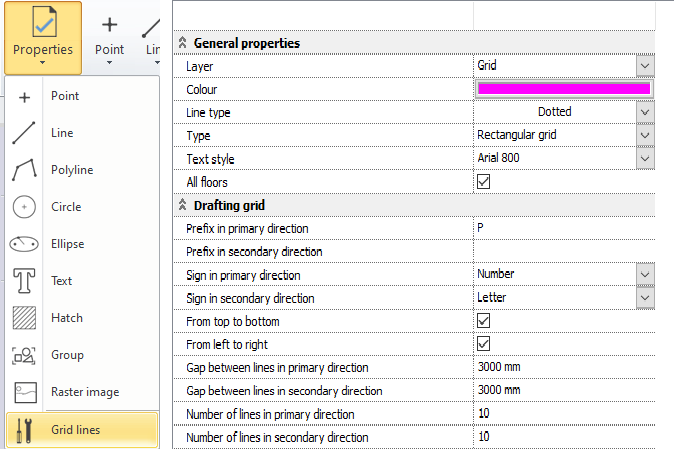674x449 pixels.
Task: Select the Hatch pattern icon
Action: pyautogui.click(x=24, y=318)
